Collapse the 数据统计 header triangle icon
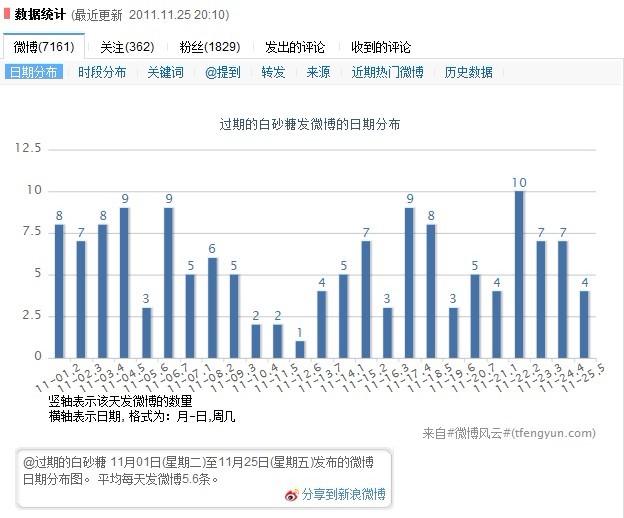Image resolution: width=624 pixels, height=518 pixels. (7, 15)
